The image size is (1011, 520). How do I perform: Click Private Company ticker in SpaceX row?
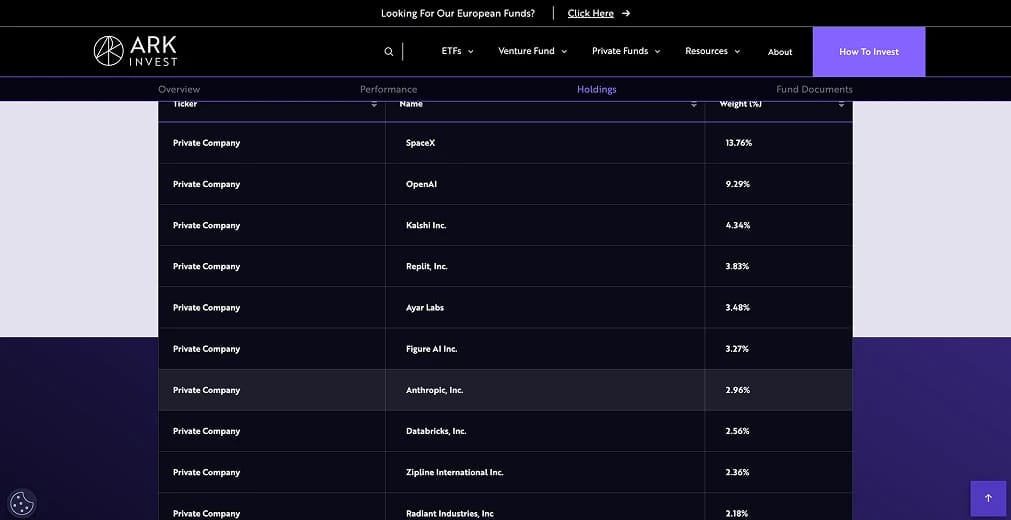(x=206, y=143)
